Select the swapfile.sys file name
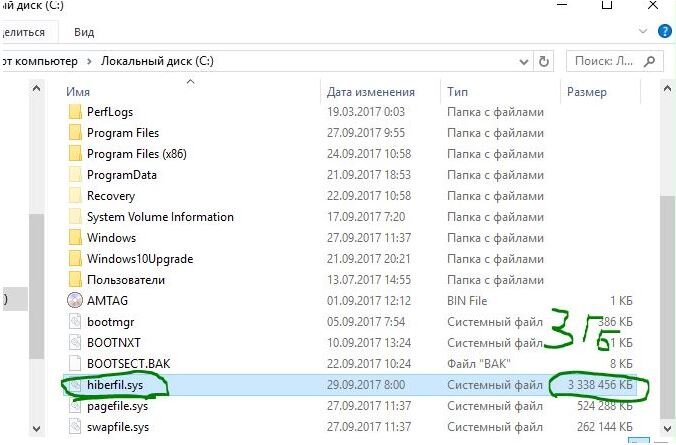The height and width of the screenshot is (445, 676). click(x=118, y=427)
